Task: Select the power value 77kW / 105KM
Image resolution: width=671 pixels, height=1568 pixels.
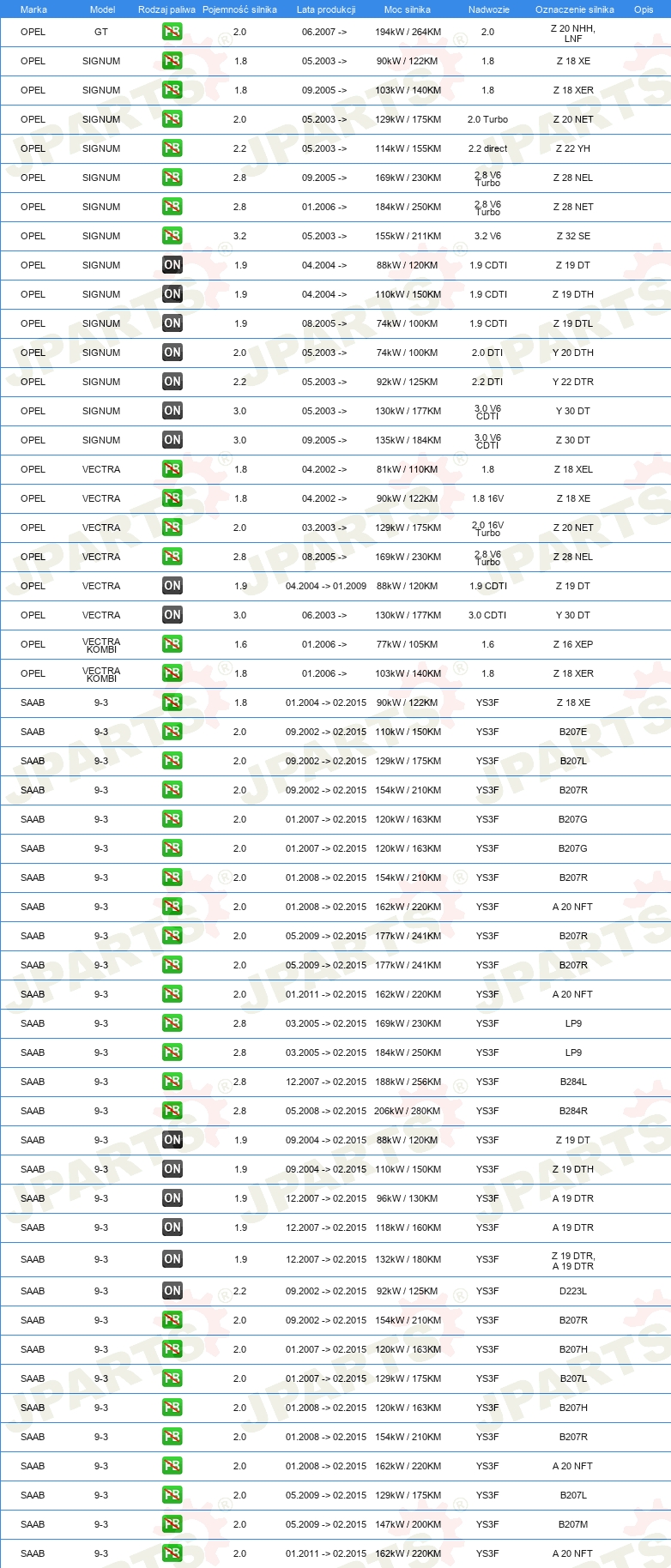Action: coord(408,644)
